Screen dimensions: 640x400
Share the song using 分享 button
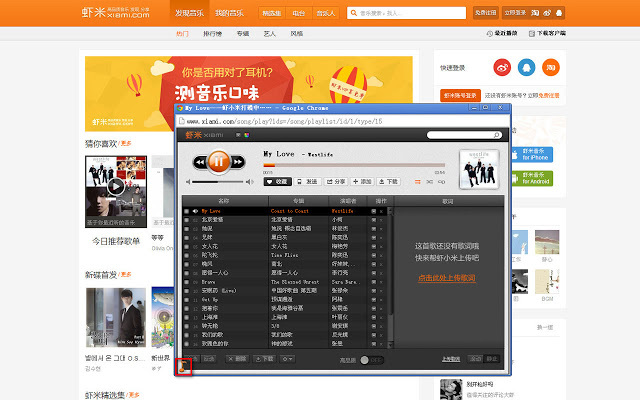coord(336,182)
